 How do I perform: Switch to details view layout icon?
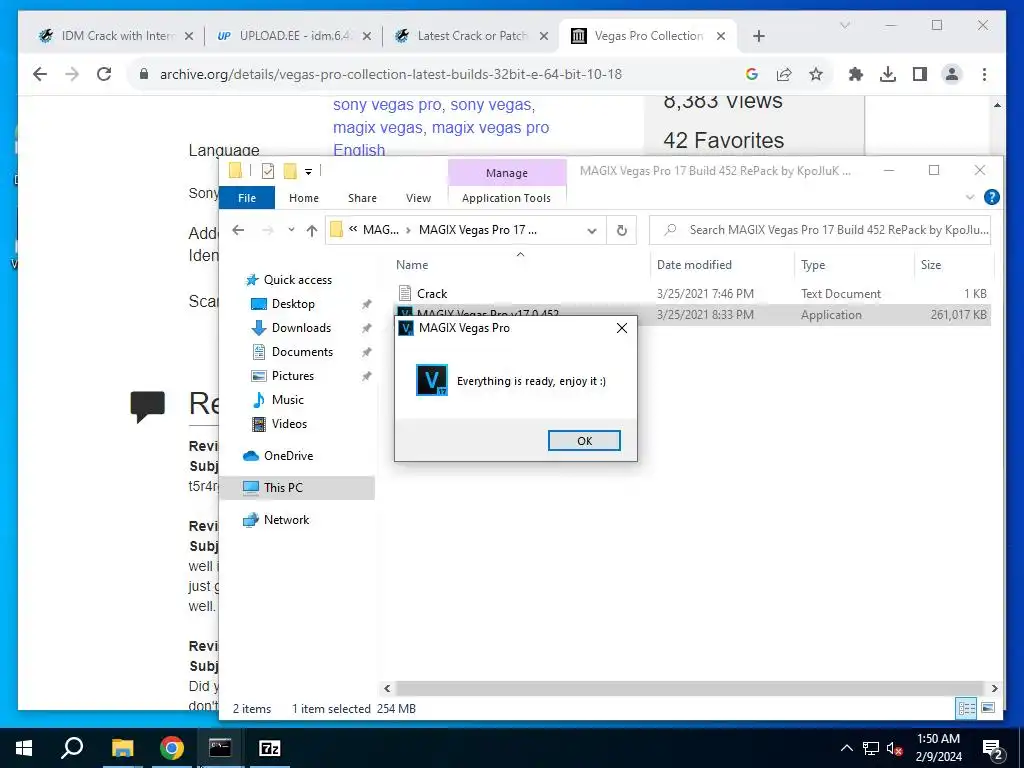tap(967, 709)
